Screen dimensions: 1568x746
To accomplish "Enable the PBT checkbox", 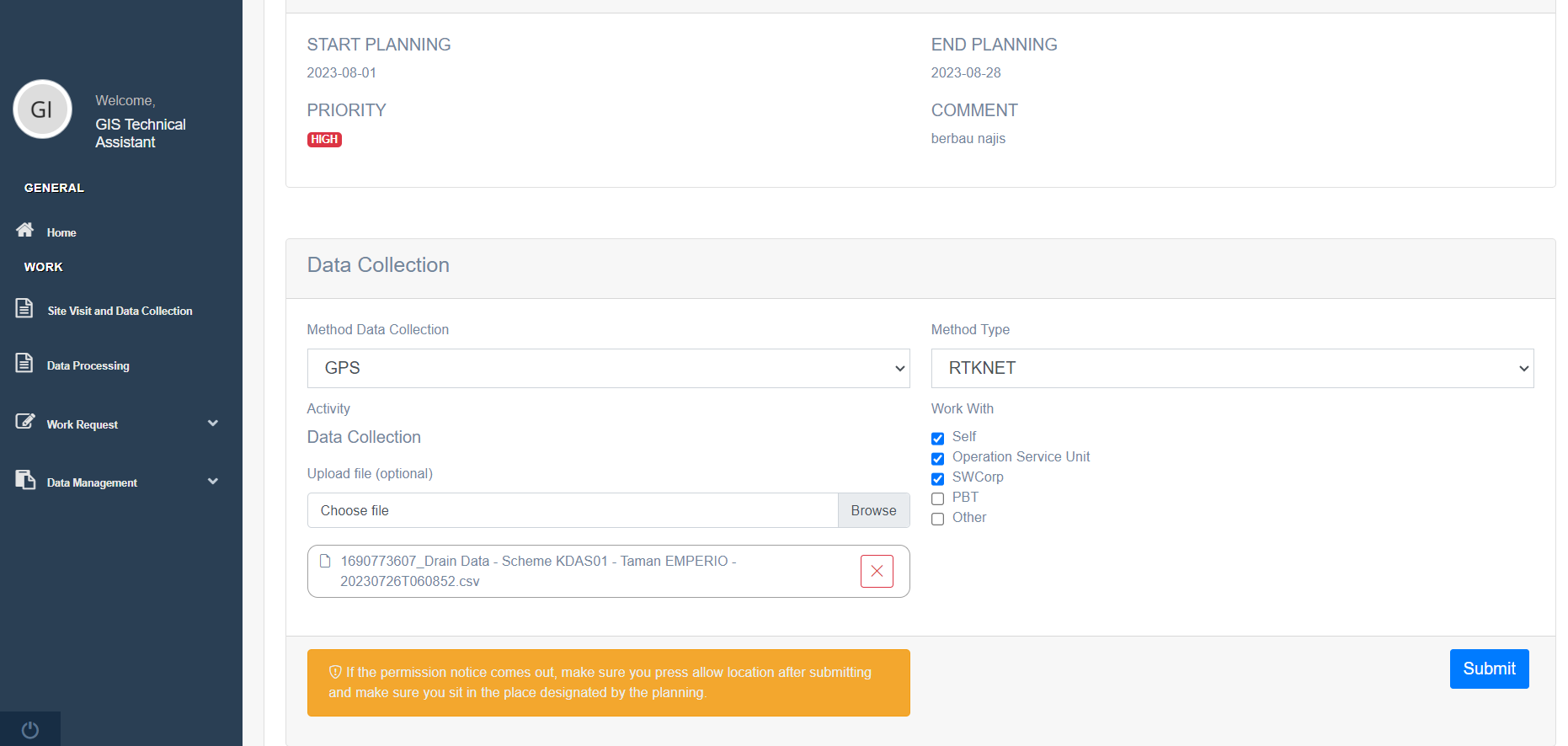I will coord(937,498).
